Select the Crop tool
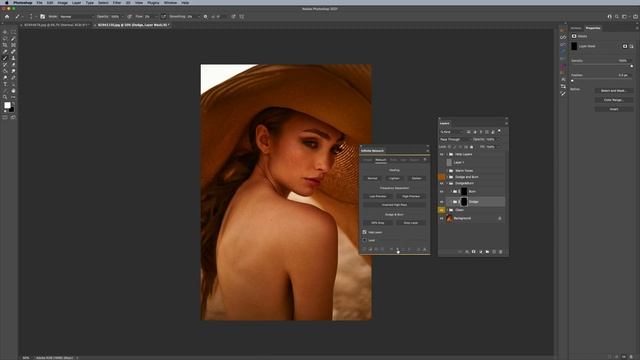Screen dimensions: 640x360 [5, 45]
